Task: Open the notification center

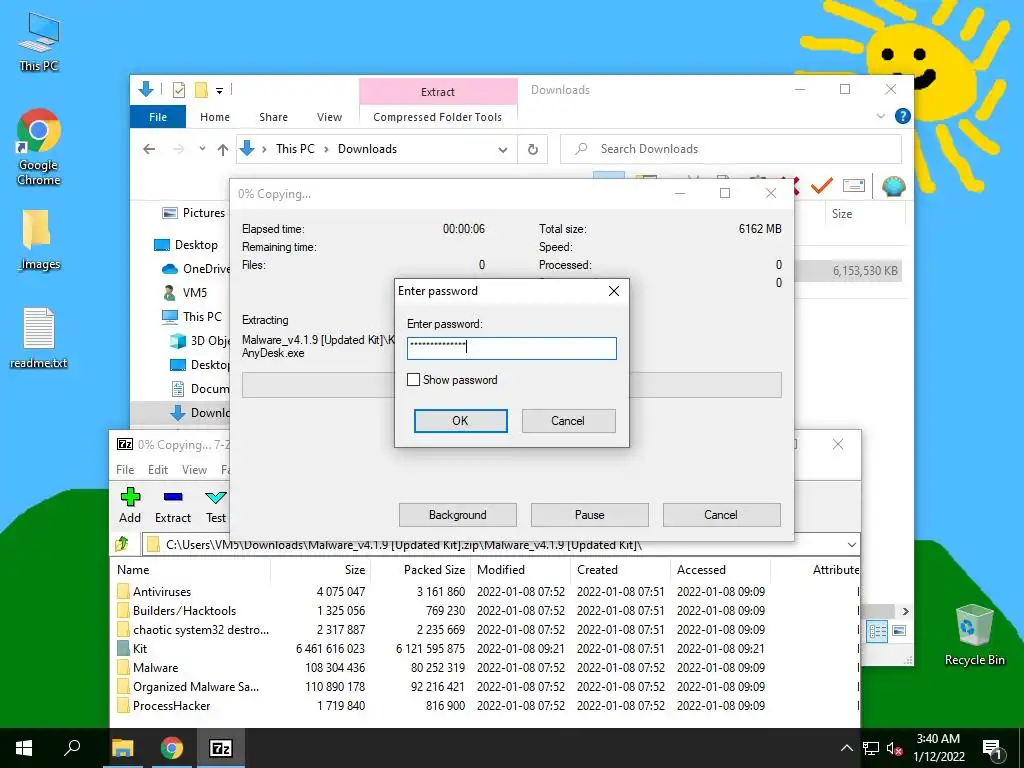Action: pyautogui.click(x=992, y=748)
